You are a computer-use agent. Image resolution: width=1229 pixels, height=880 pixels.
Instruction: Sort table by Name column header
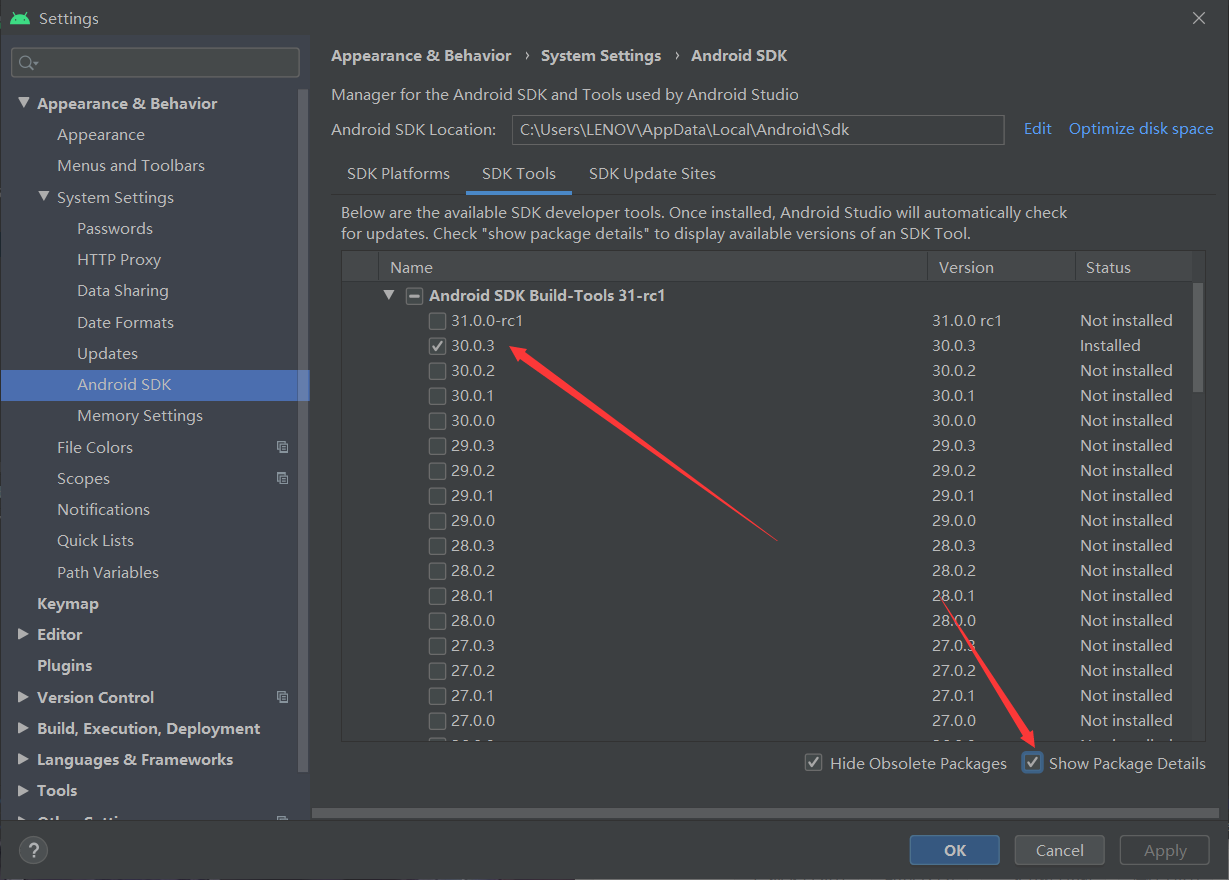[653, 267]
